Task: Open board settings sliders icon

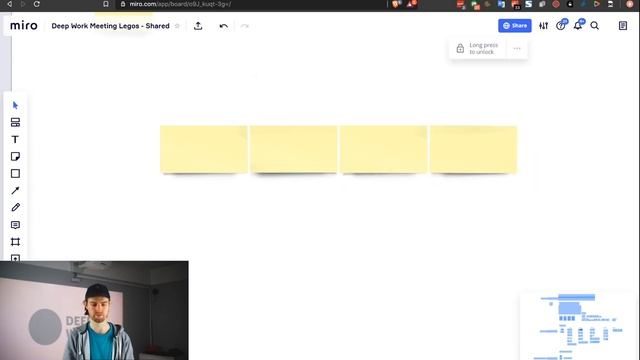Action: (x=543, y=26)
